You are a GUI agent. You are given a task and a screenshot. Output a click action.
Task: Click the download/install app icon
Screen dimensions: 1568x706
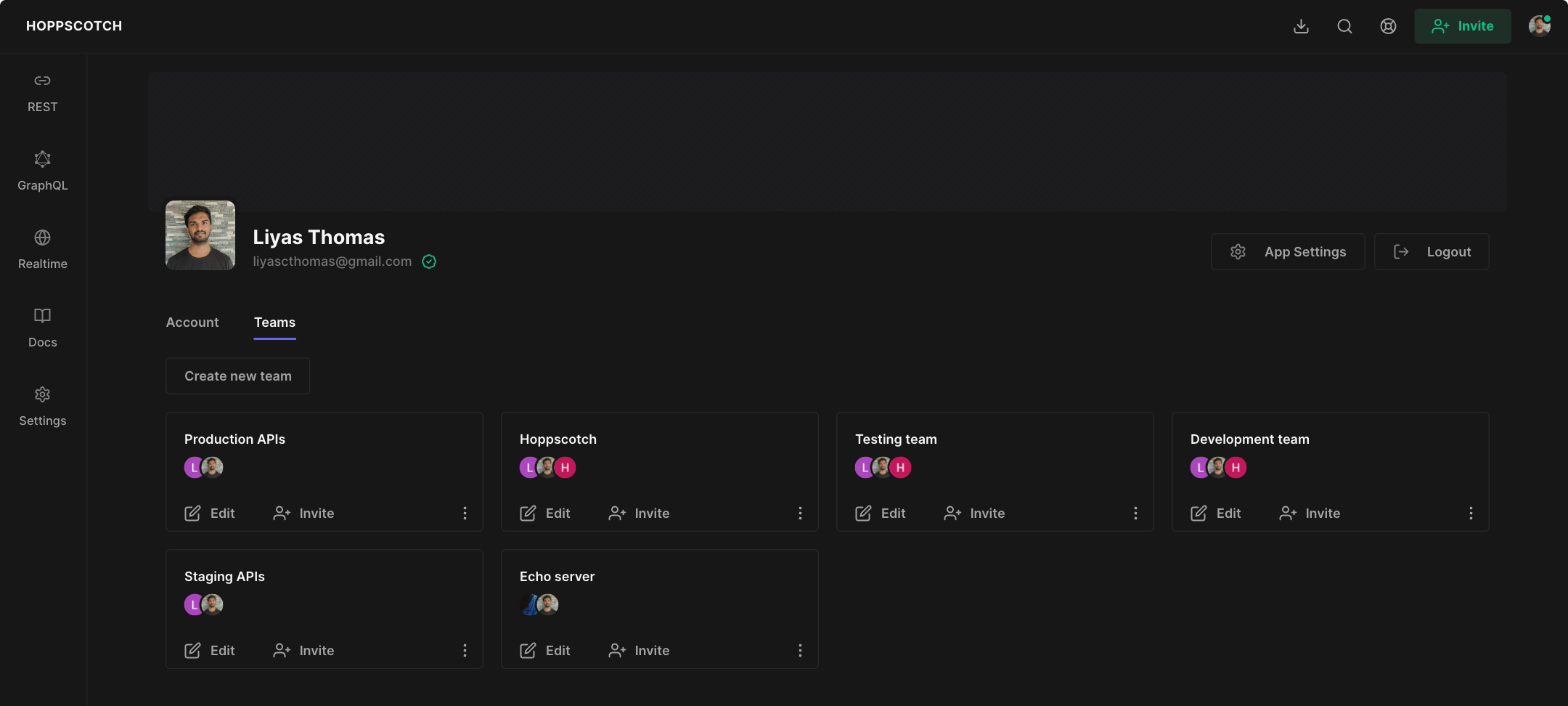[x=1301, y=26]
